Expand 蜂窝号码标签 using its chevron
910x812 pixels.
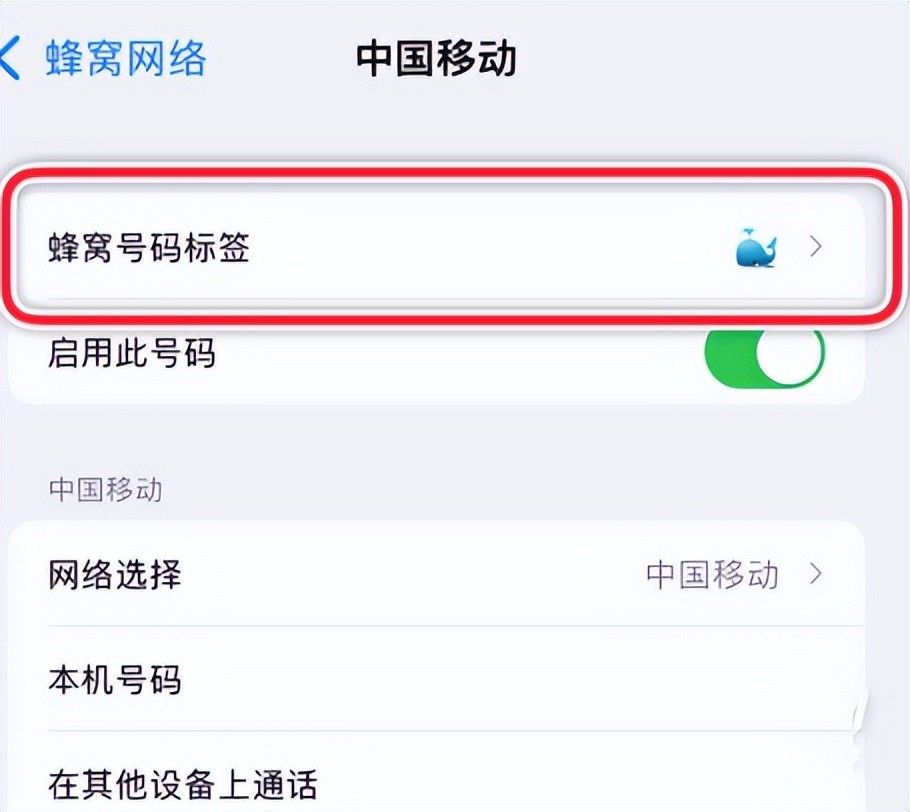(816, 248)
